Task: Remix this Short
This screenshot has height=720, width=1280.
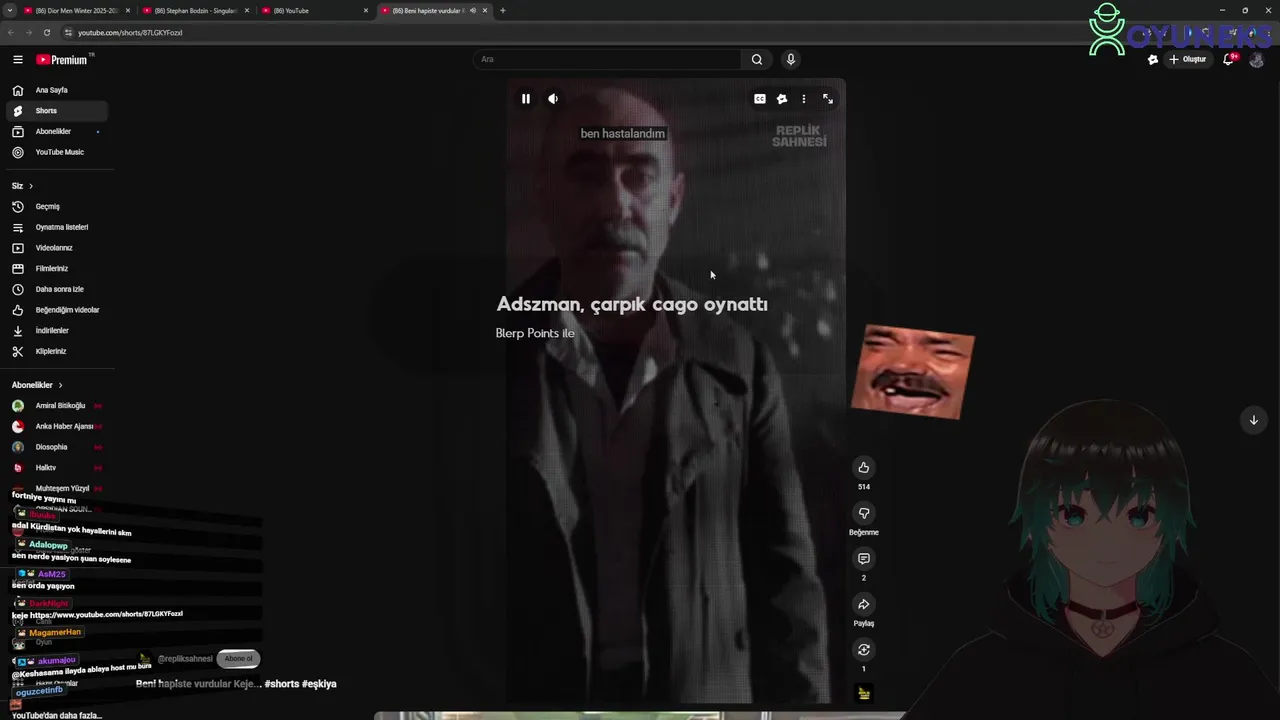Action: 864,650
